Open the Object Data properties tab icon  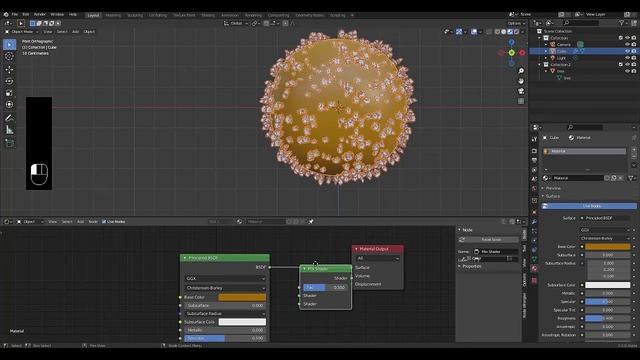pos(534,259)
